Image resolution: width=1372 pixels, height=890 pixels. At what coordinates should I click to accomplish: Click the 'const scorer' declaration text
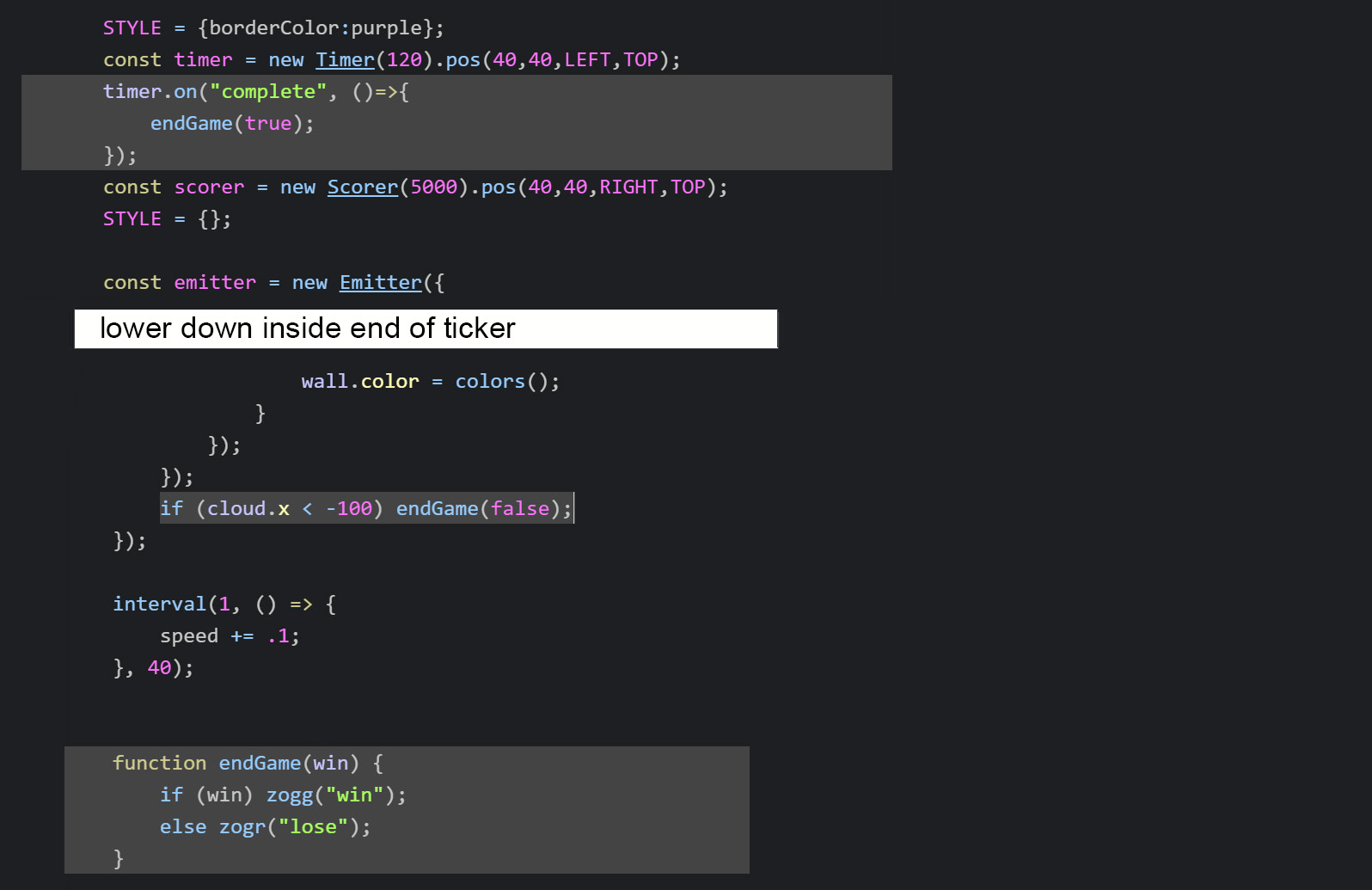174,187
